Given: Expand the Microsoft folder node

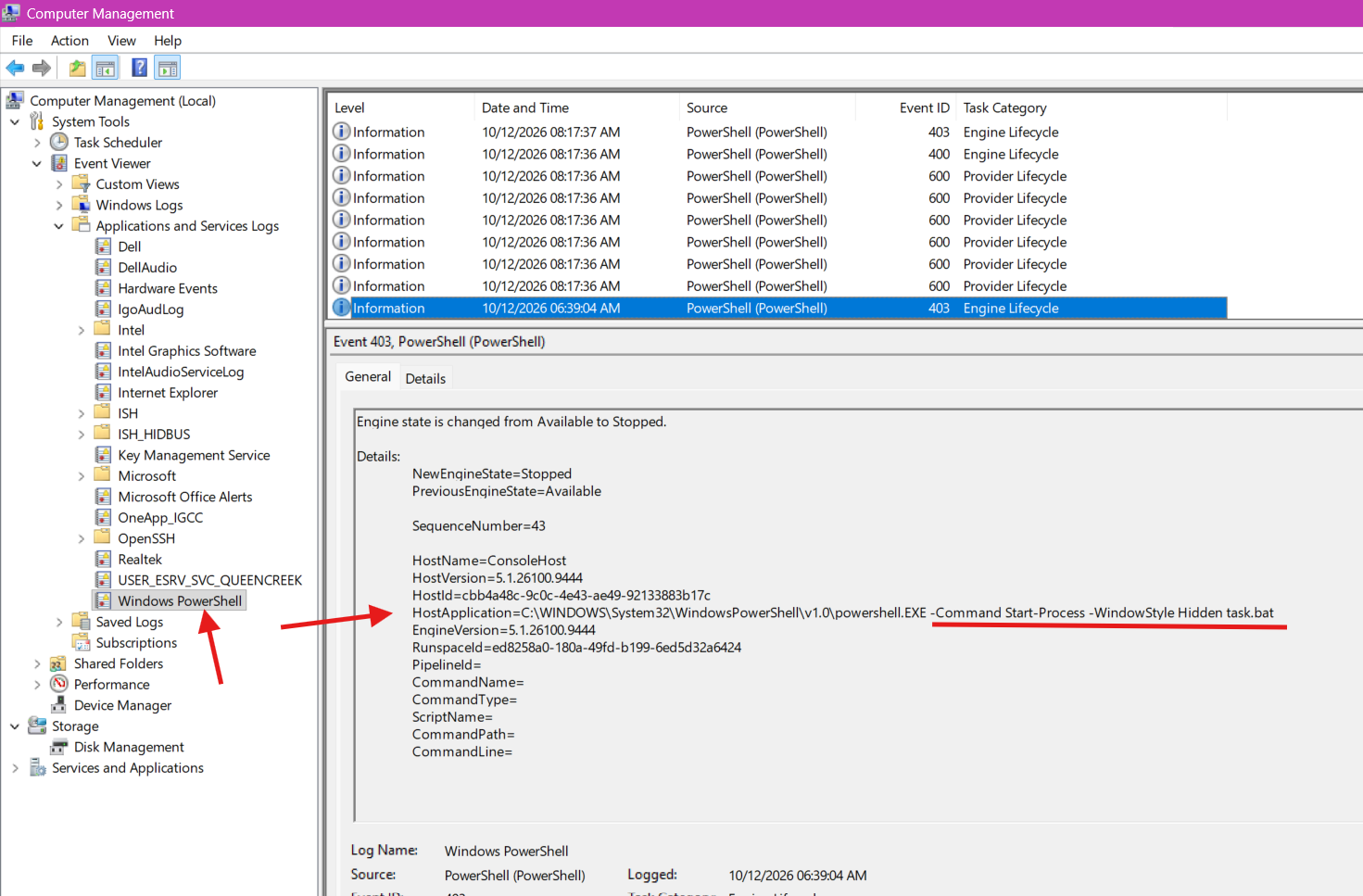Looking at the screenshot, I should tap(82, 475).
